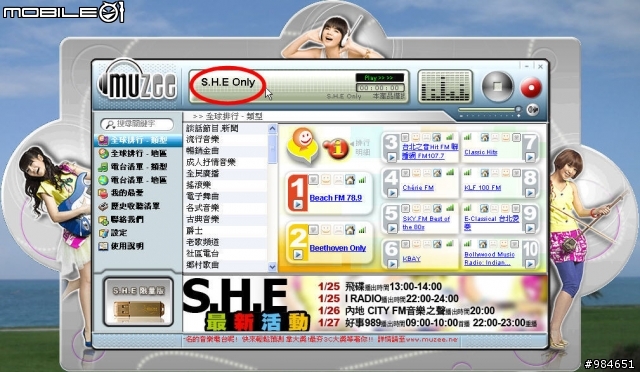Open the home page icon of KLF 100 FM
The width and height of the screenshot is (640, 372).
point(484,173)
